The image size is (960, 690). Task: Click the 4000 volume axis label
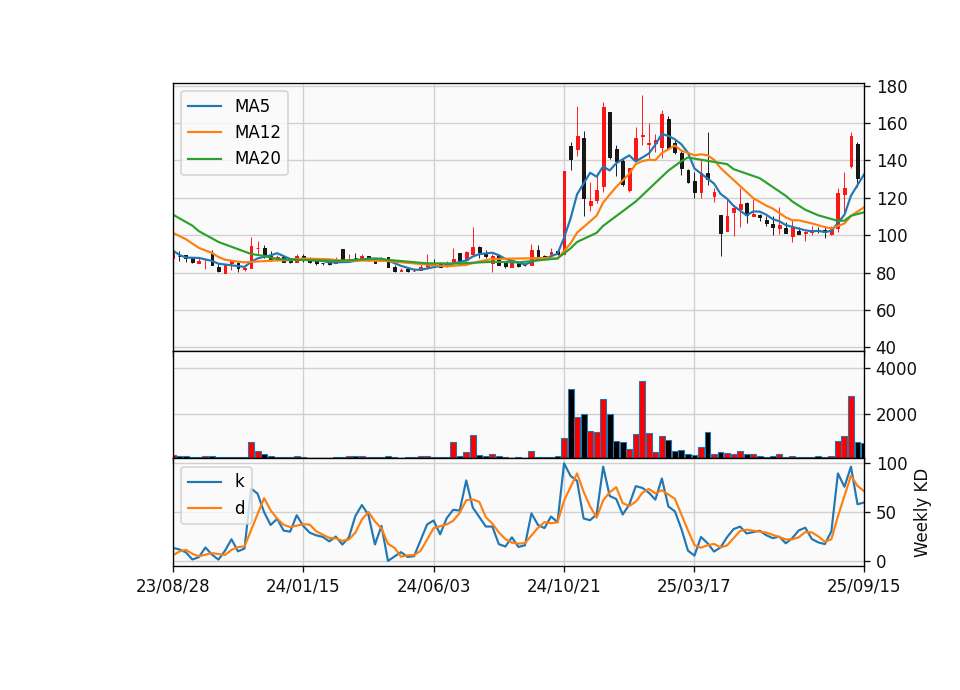pyautogui.click(x=897, y=369)
